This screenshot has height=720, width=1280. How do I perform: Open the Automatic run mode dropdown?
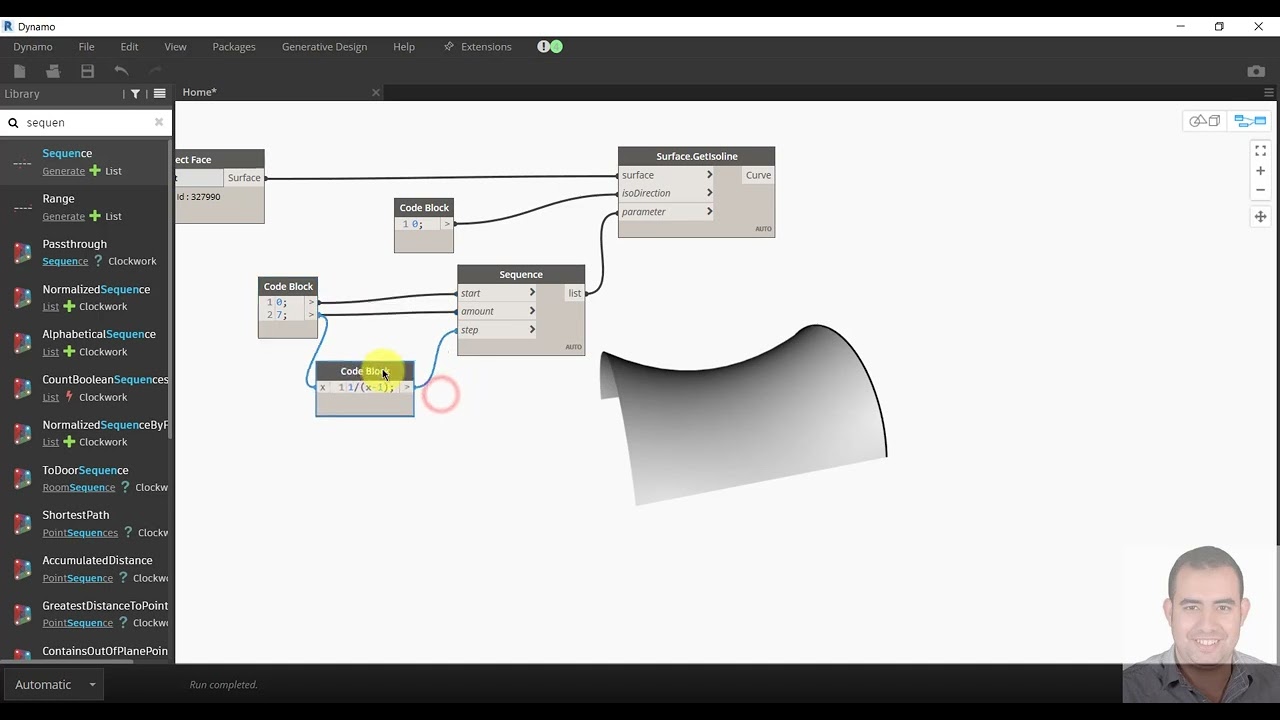coord(53,685)
